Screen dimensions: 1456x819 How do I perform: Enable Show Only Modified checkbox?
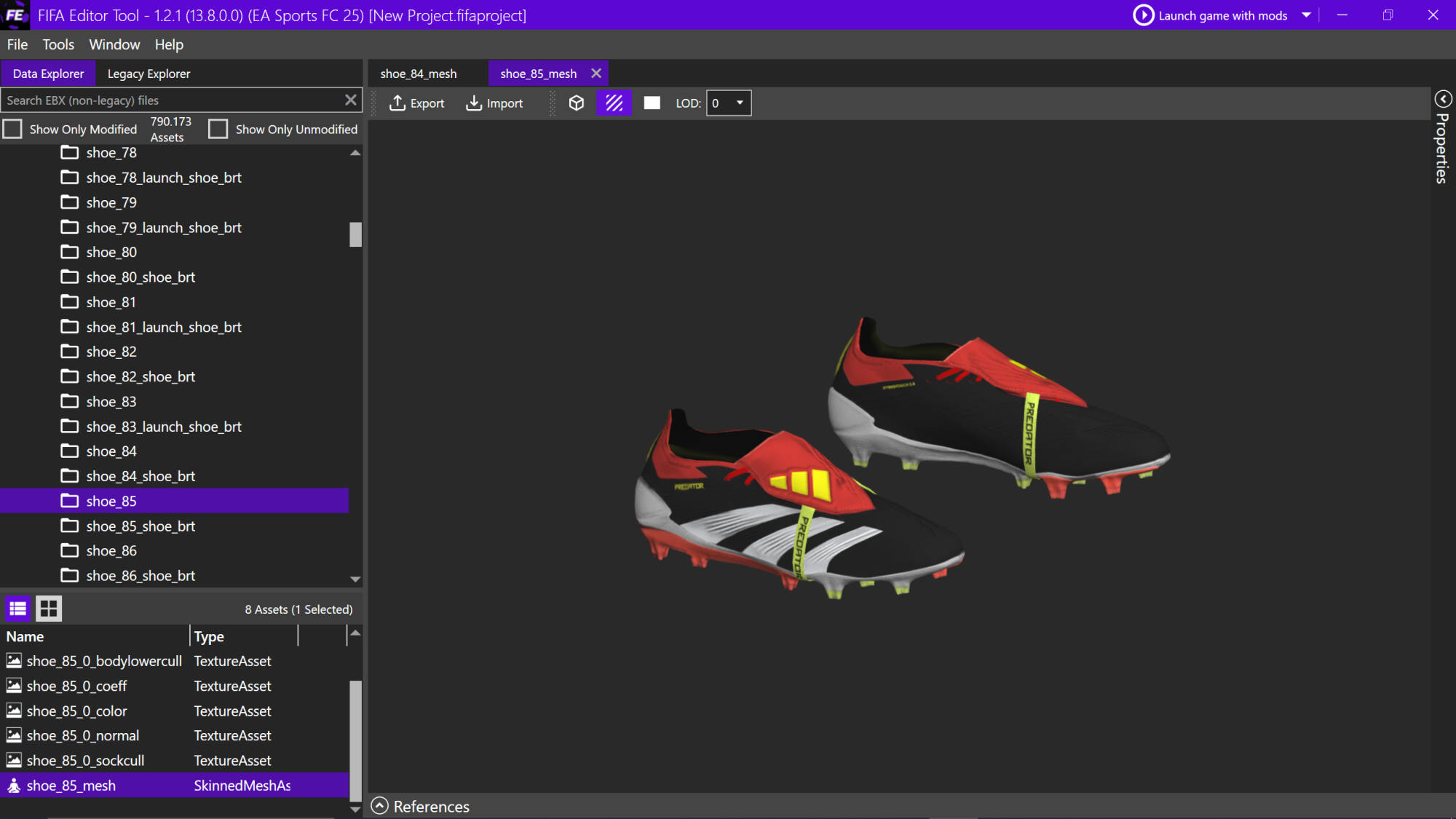12,129
